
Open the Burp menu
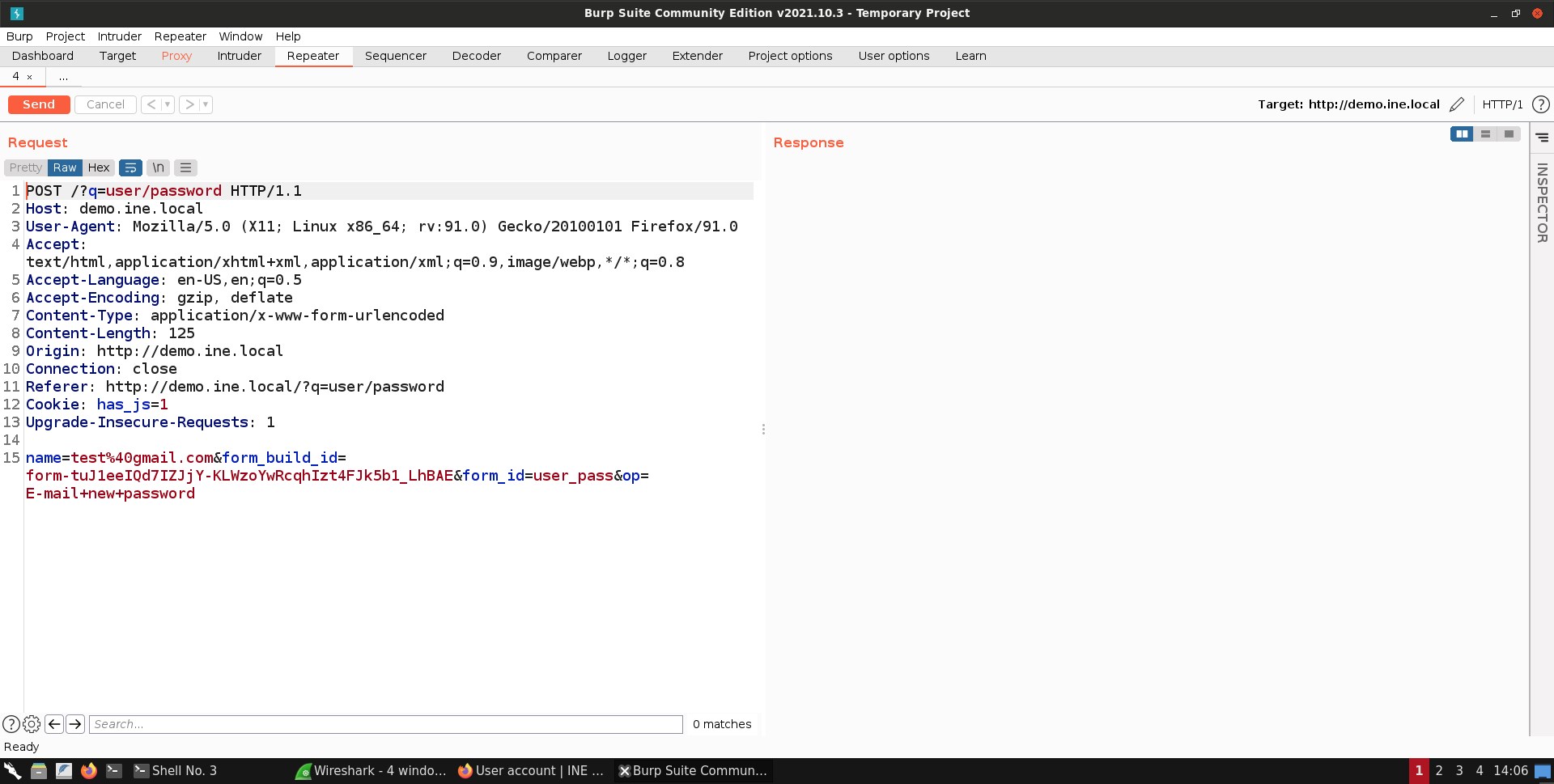point(19,36)
